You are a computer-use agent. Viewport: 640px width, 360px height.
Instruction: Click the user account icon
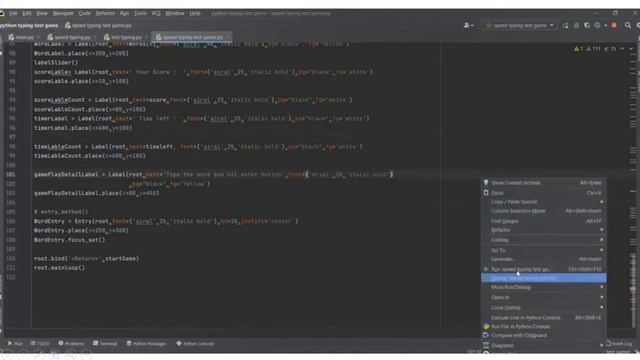(468, 26)
